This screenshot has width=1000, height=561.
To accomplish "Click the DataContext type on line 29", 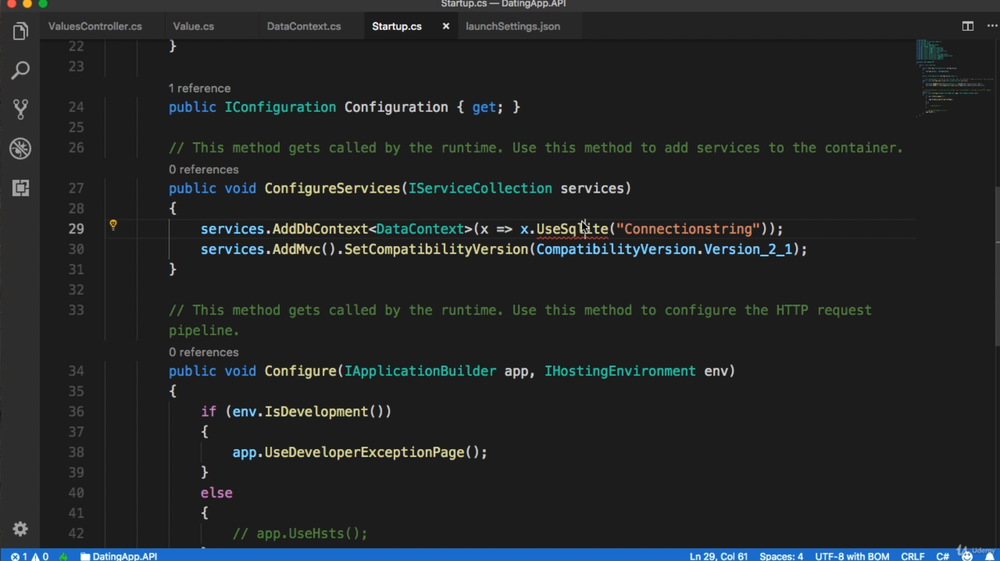I will coord(420,229).
